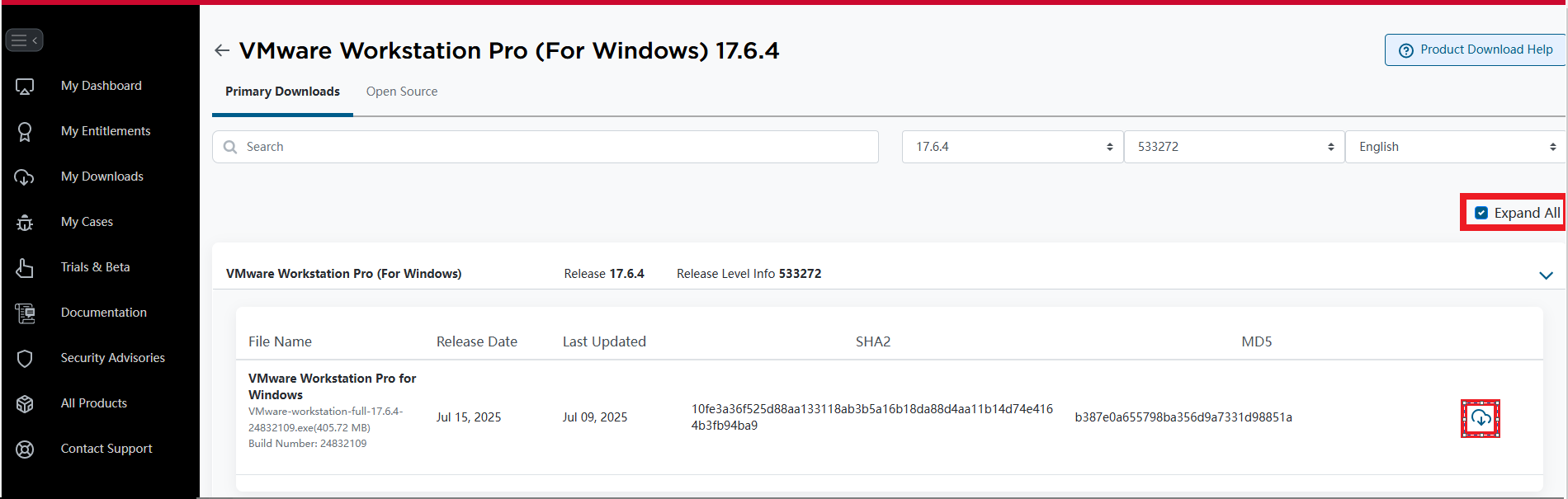Viewport: 1568px width, 499px height.
Task: Click the Last Updated column header
Action: point(604,341)
